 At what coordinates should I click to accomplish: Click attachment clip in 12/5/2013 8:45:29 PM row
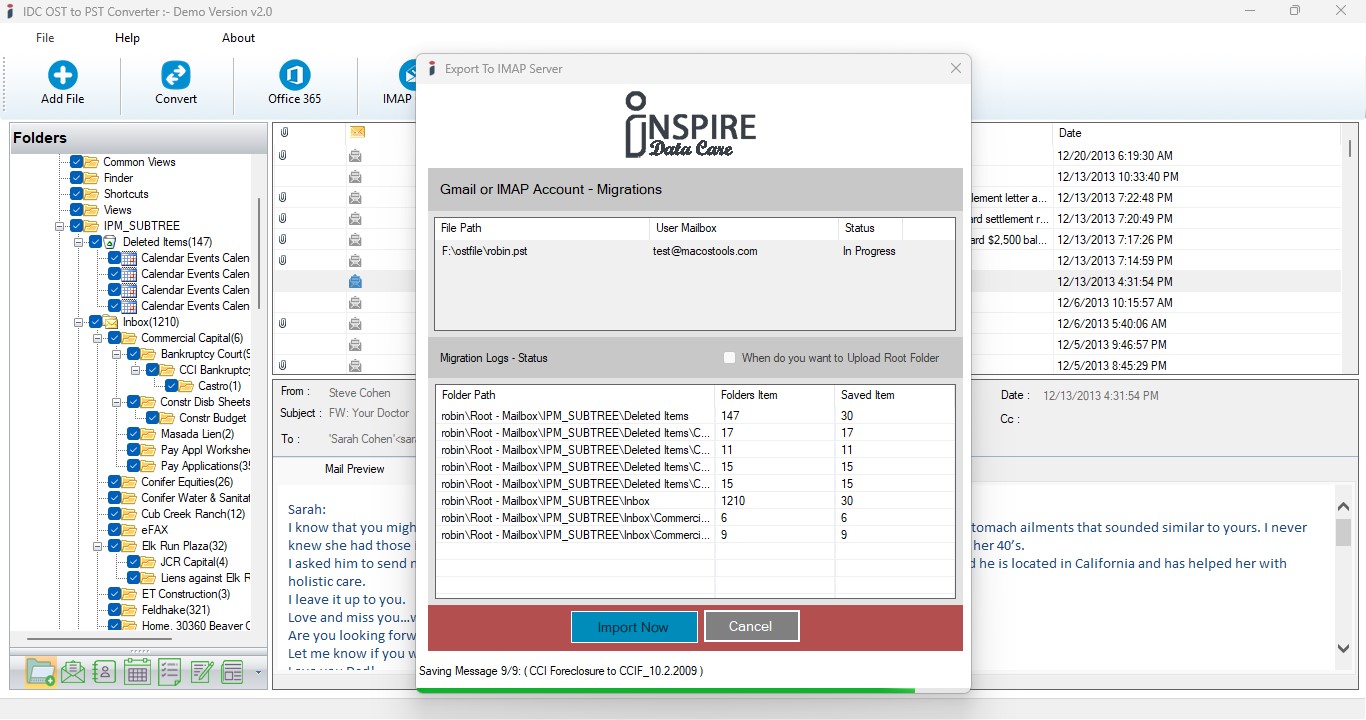[x=284, y=366]
